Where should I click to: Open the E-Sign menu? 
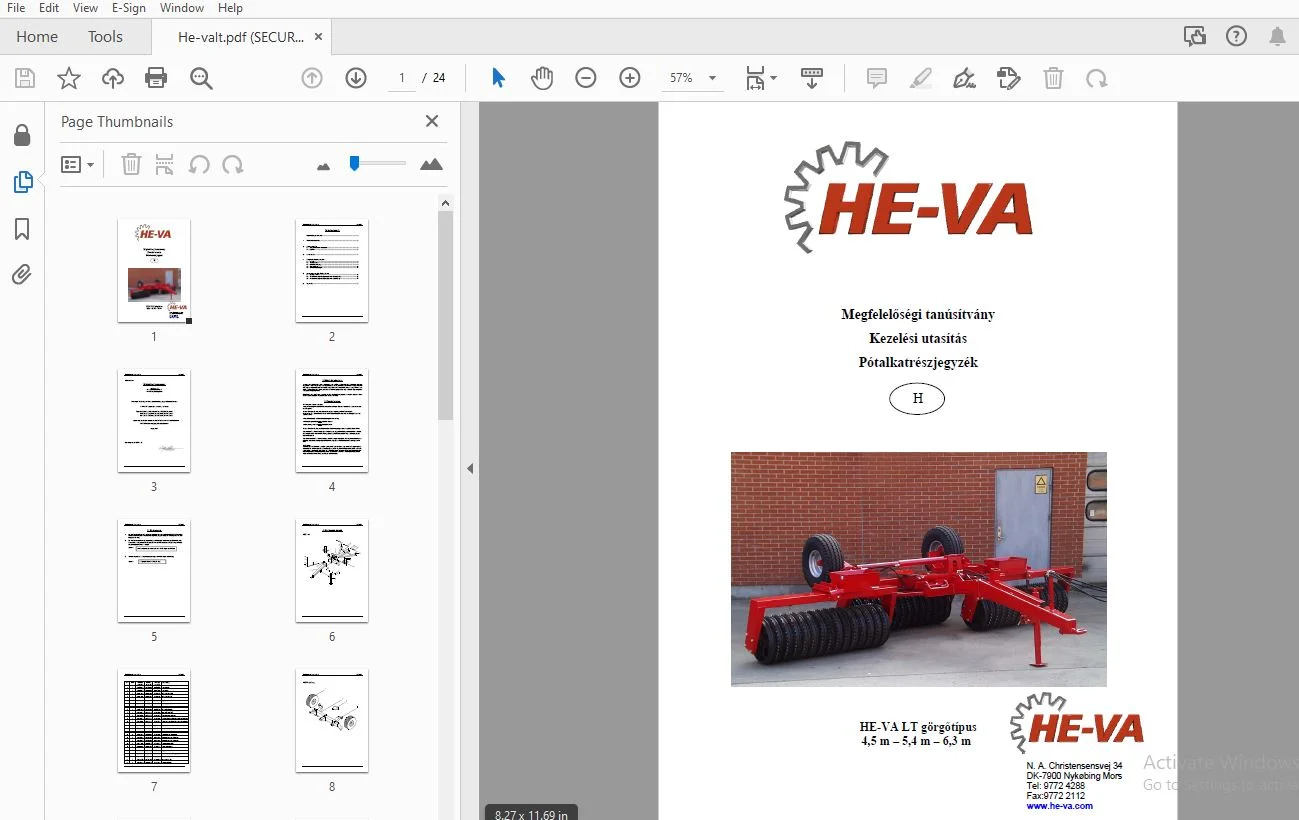point(129,8)
